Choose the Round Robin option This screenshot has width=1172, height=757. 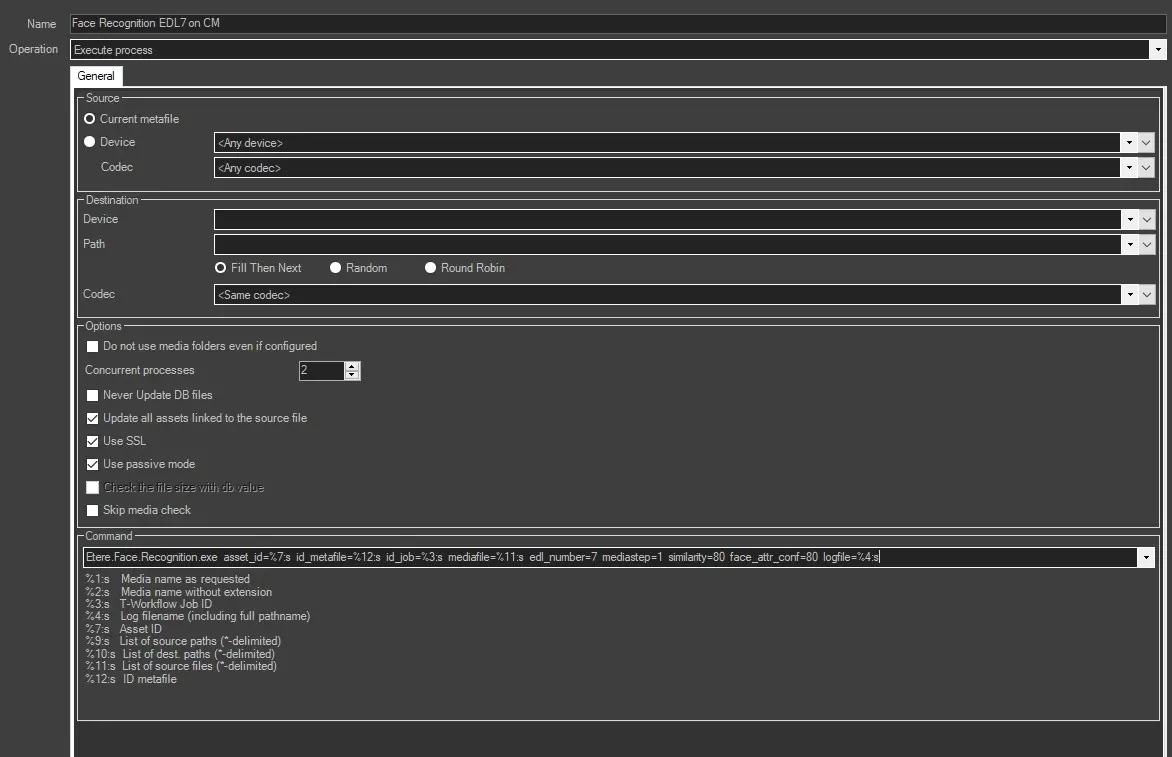(431, 268)
